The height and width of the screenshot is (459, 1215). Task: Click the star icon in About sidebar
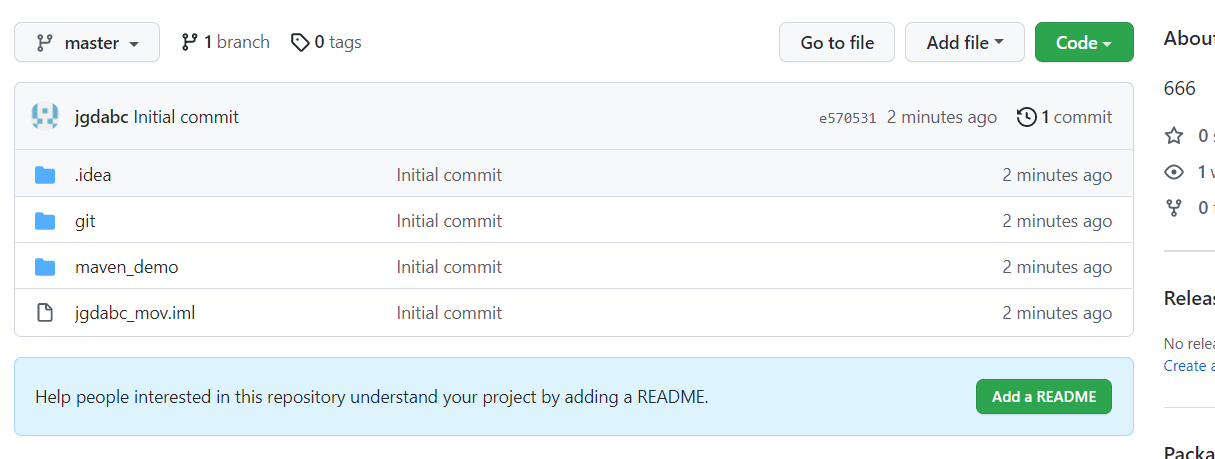click(x=1174, y=135)
